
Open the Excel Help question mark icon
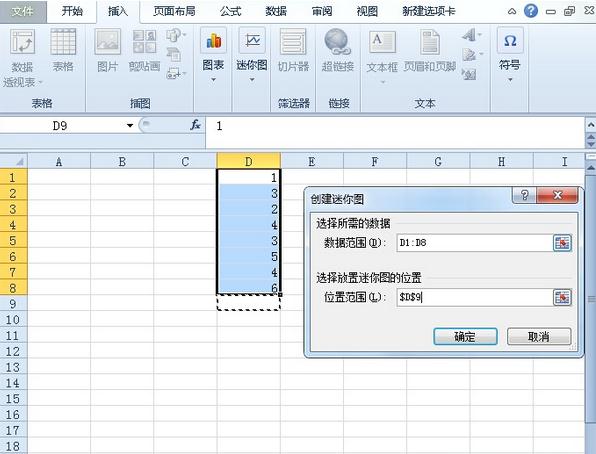coord(531,11)
